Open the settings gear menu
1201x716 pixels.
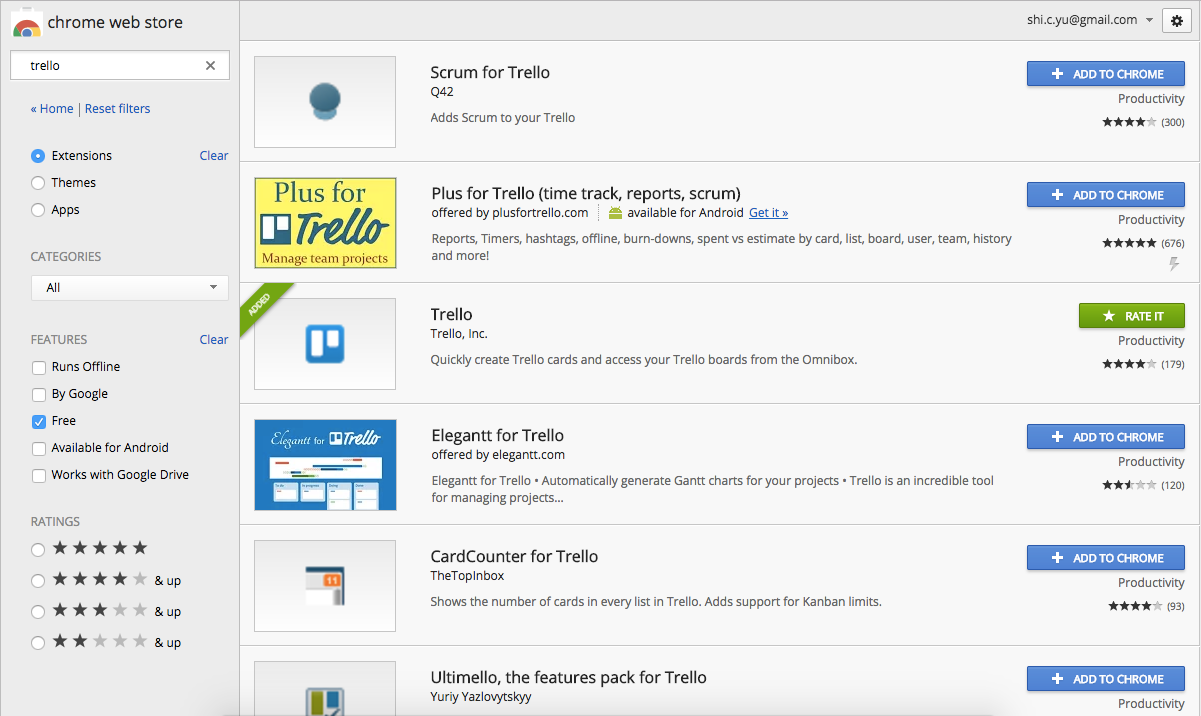pos(1177,21)
